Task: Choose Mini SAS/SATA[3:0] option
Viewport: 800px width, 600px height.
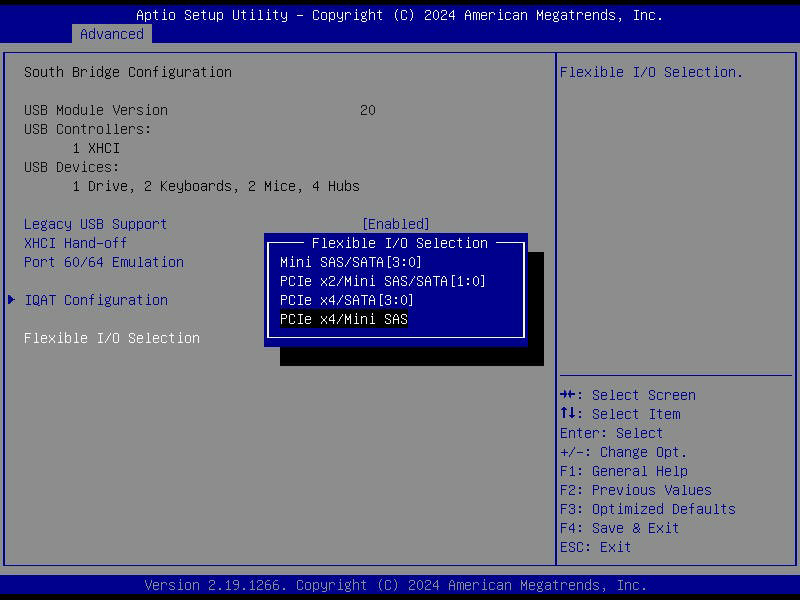Action: [x=344, y=262]
